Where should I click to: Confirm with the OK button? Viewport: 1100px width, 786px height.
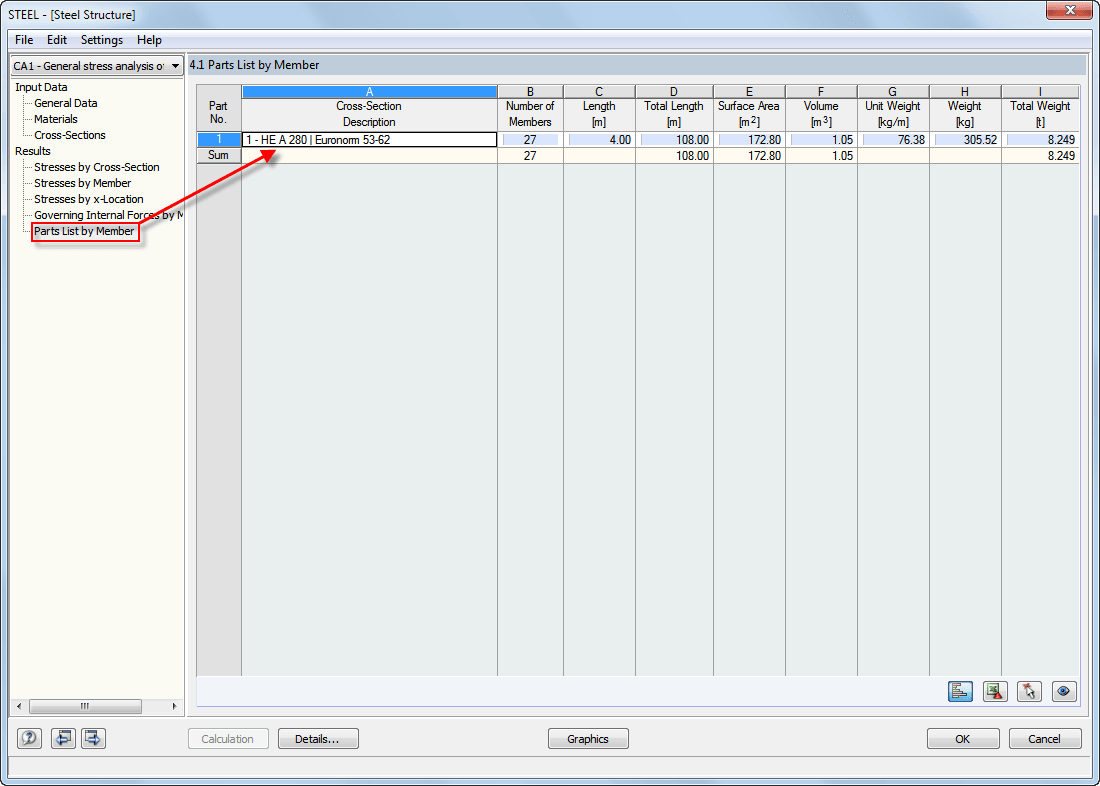pyautogui.click(x=963, y=739)
